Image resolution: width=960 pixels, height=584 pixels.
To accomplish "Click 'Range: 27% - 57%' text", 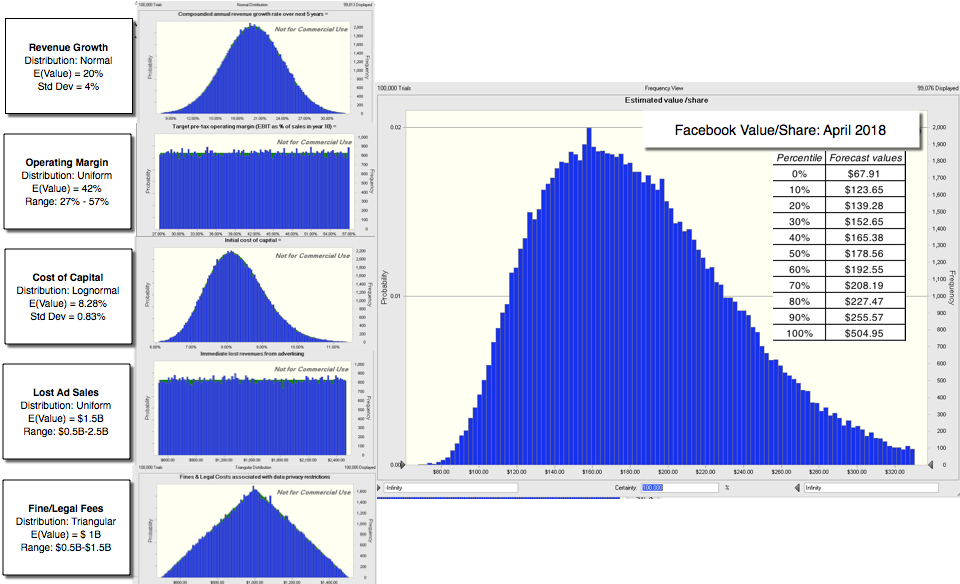I will tap(67, 201).
